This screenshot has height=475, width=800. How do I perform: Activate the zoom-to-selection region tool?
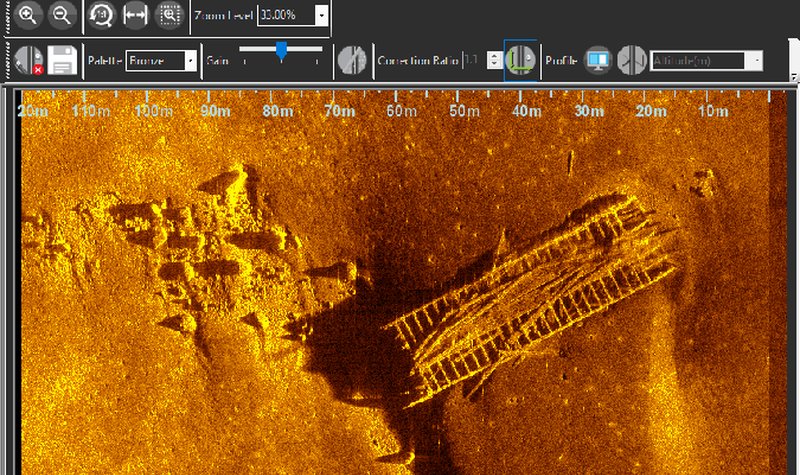(169, 15)
